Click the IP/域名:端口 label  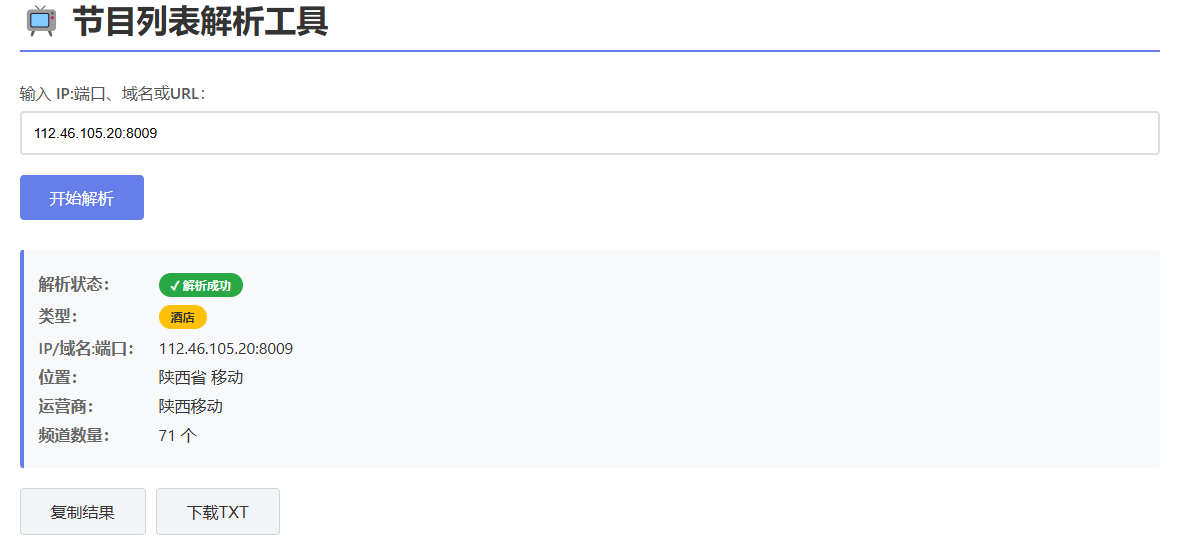pyautogui.click(x=86, y=349)
